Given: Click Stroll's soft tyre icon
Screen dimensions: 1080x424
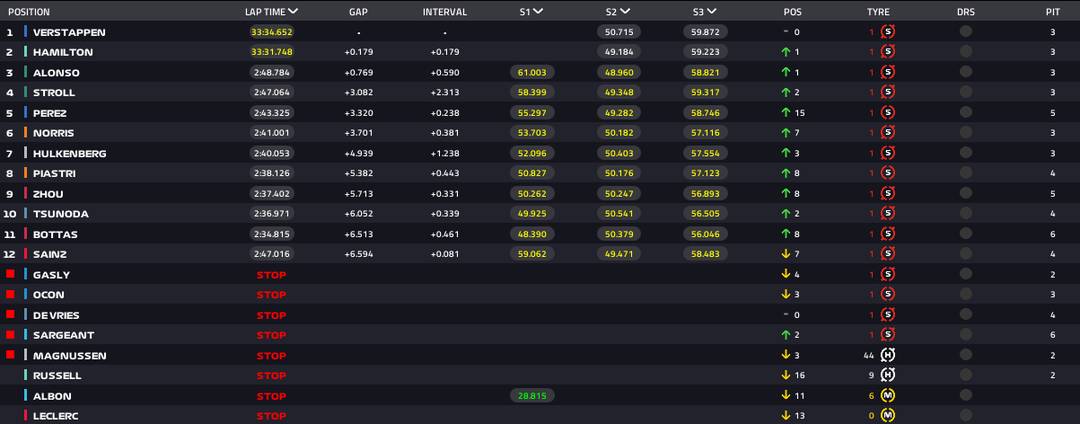Looking at the screenshot, I should [888, 92].
